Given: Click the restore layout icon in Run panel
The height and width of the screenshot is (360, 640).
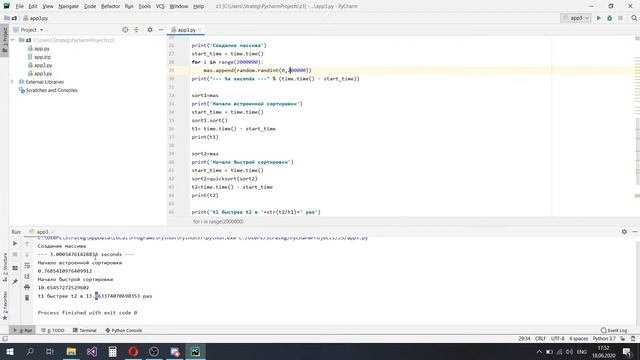Looking at the screenshot, I should point(15,268).
